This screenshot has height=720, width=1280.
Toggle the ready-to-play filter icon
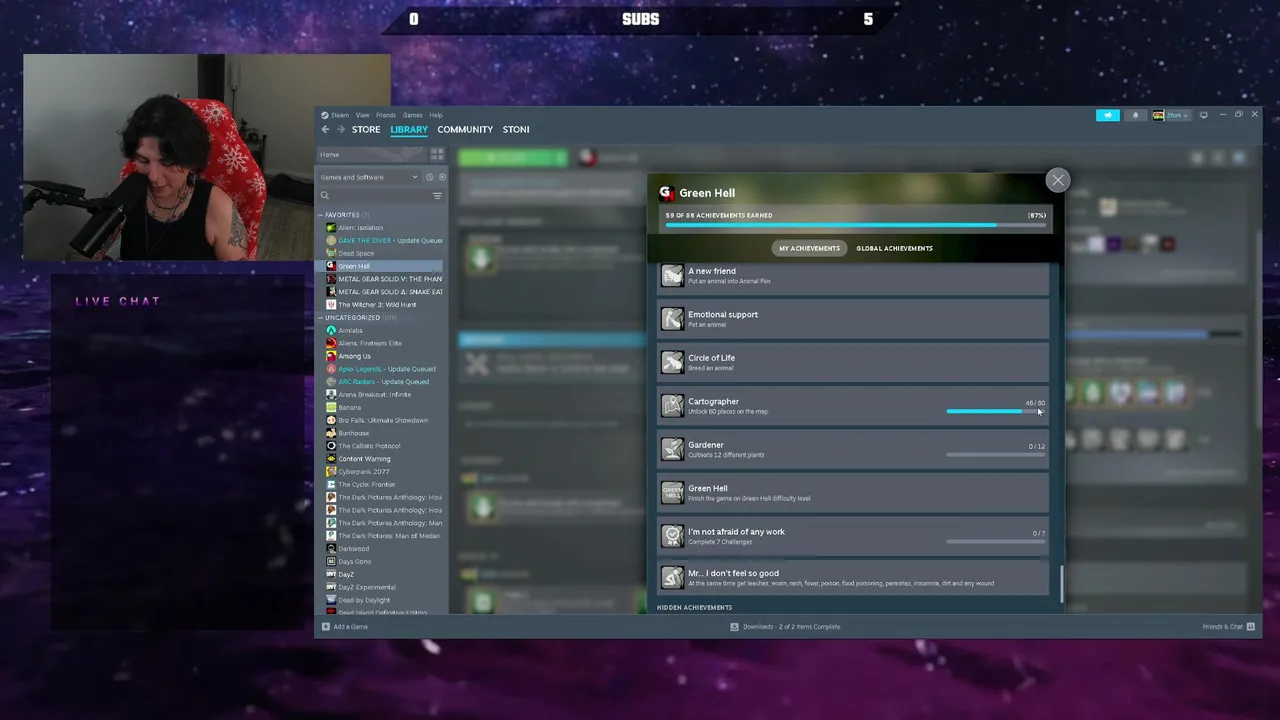(442, 177)
